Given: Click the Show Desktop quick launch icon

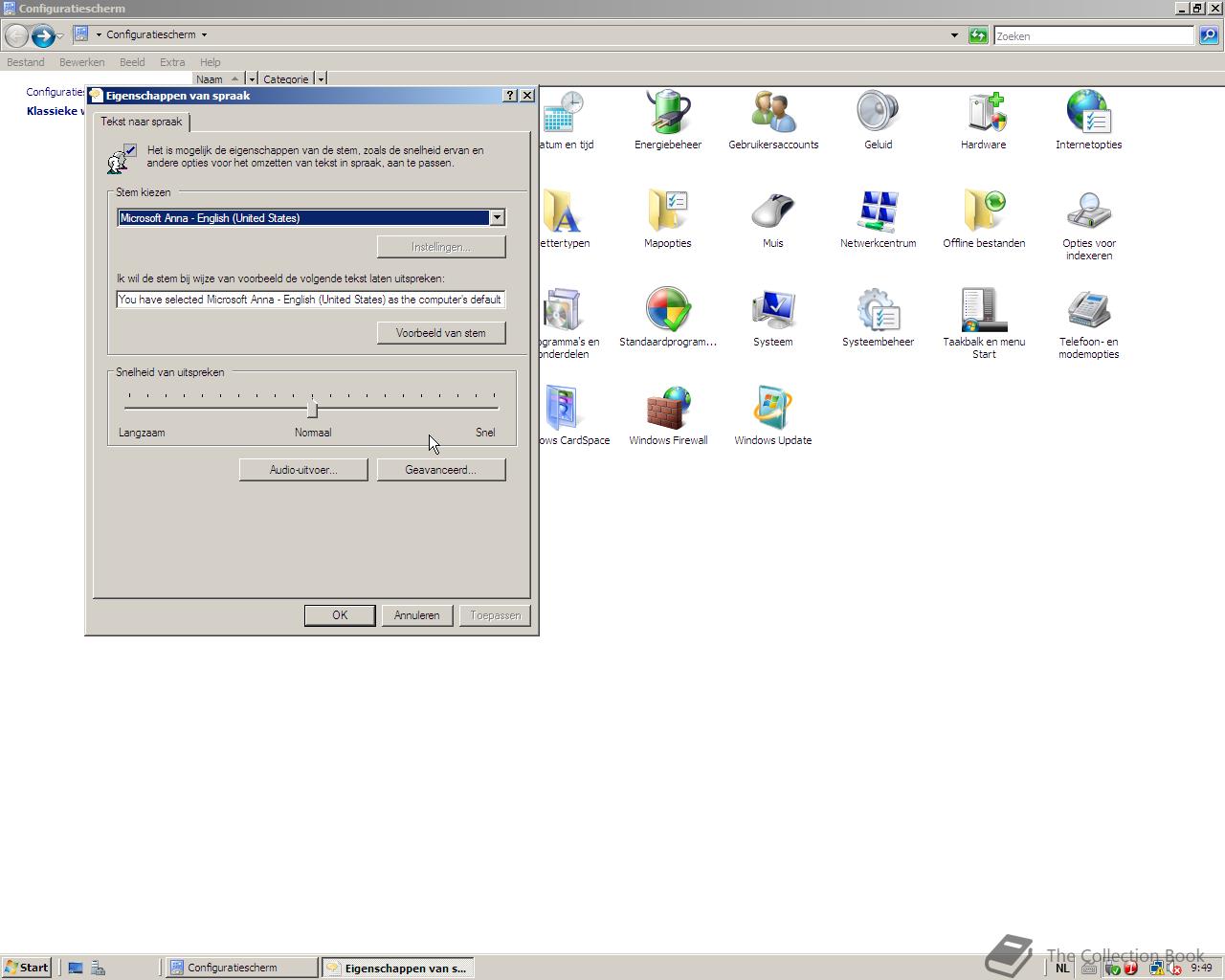Looking at the screenshot, I should (76, 968).
